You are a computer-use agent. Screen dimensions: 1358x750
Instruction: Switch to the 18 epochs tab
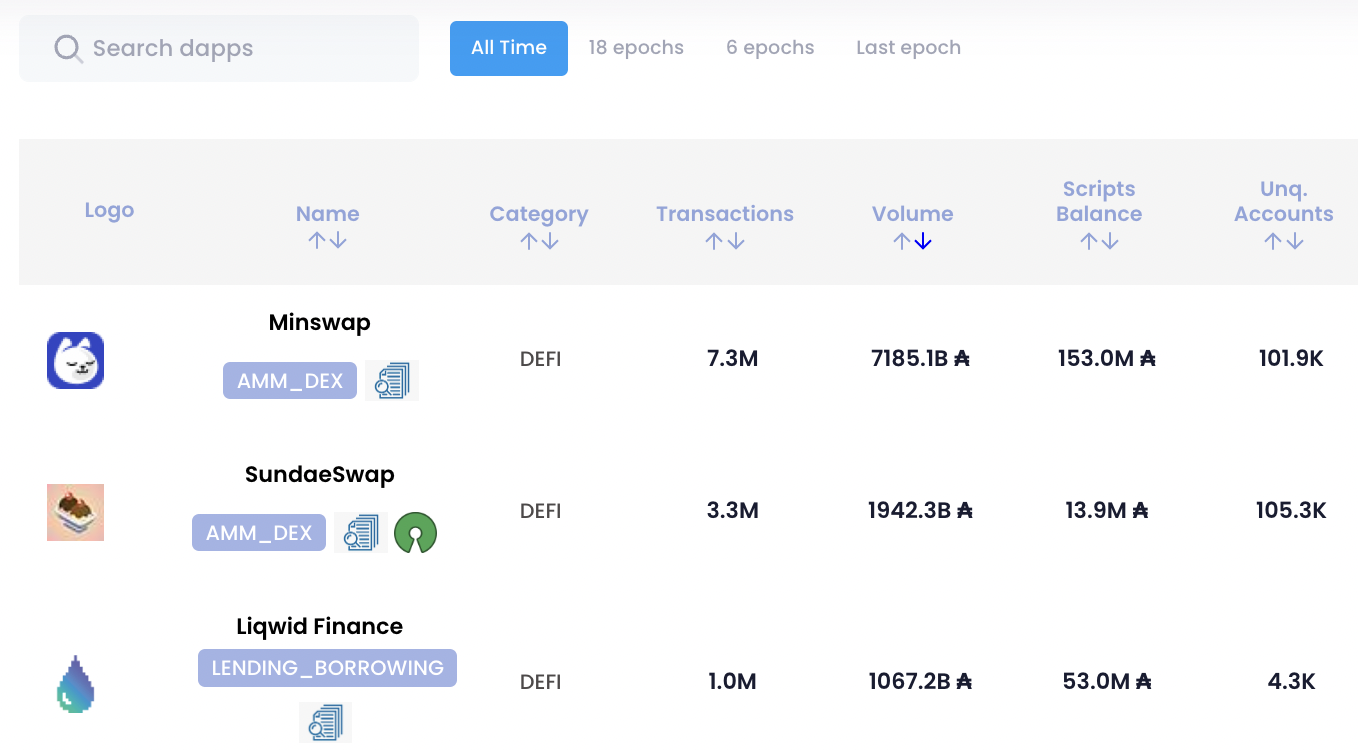[x=636, y=47]
